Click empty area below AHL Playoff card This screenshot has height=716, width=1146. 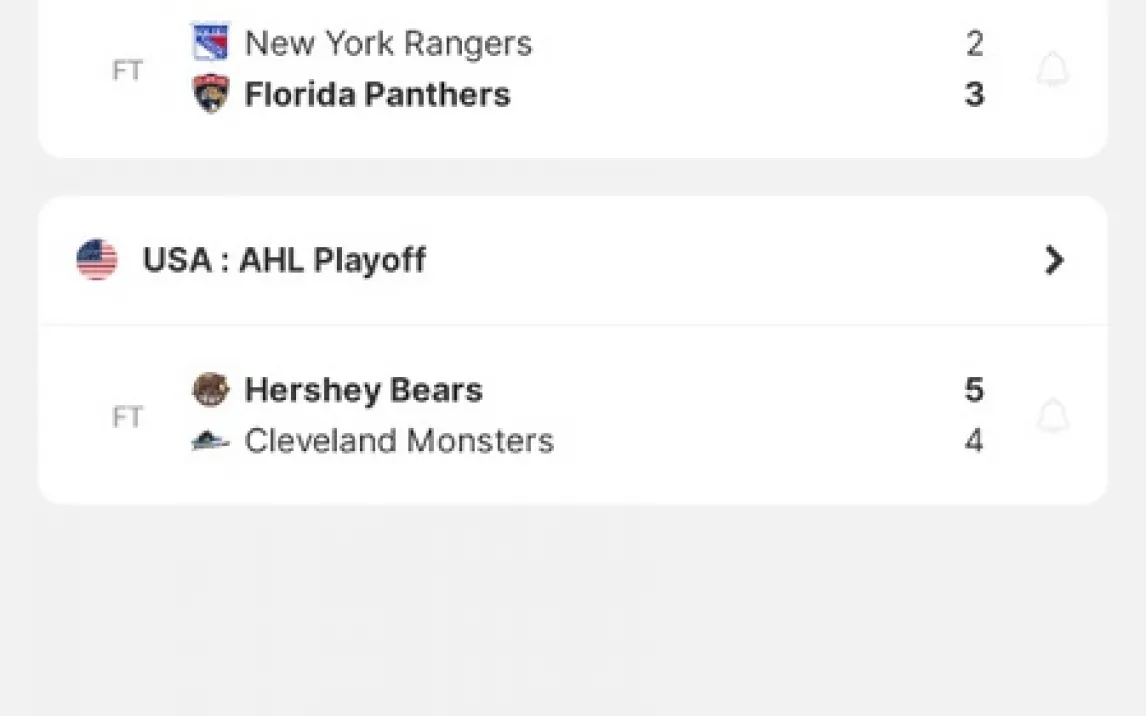click(x=572, y=610)
